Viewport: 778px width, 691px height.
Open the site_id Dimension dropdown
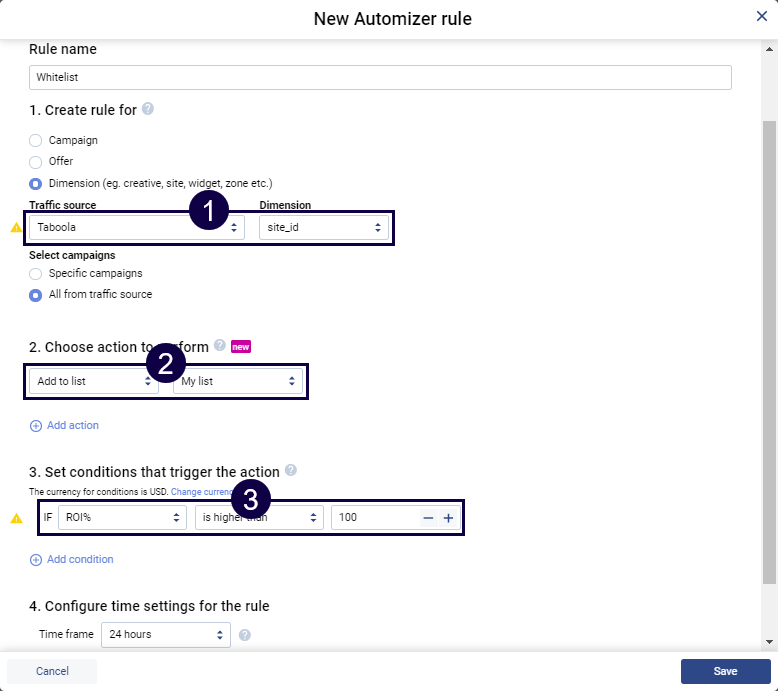click(324, 227)
